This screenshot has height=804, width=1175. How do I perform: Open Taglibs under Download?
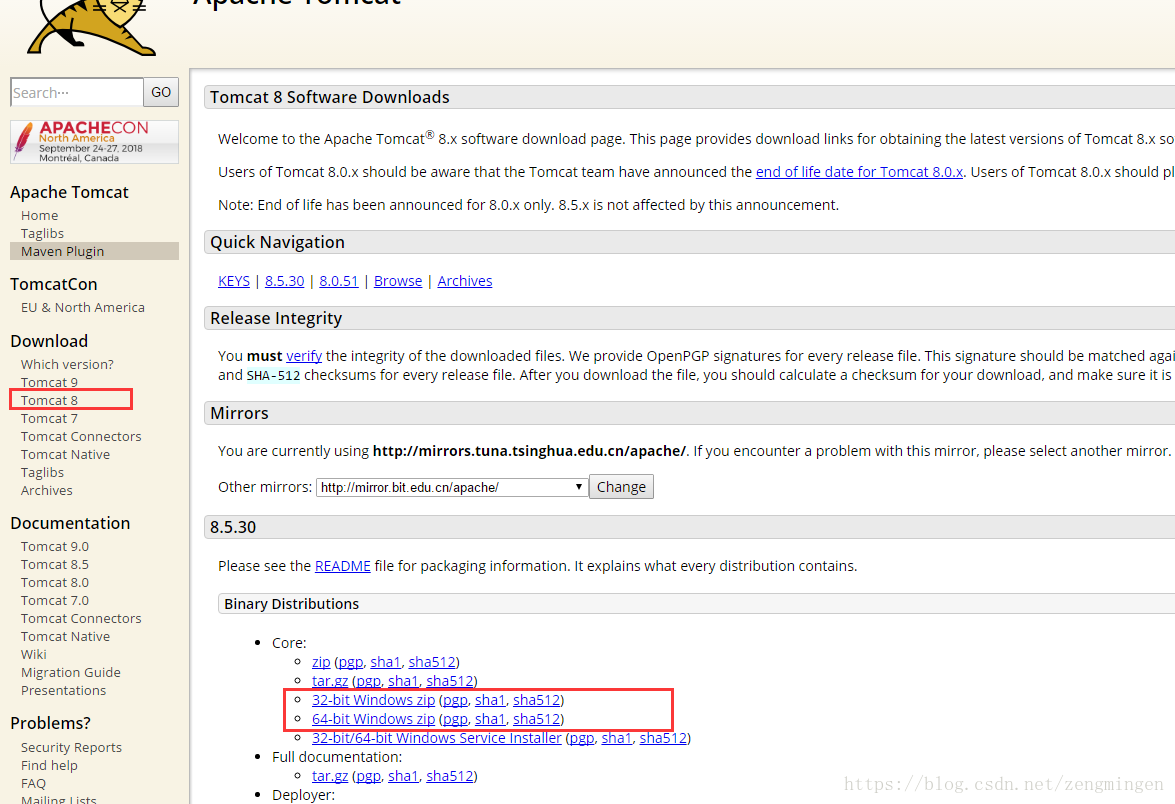[43, 473]
